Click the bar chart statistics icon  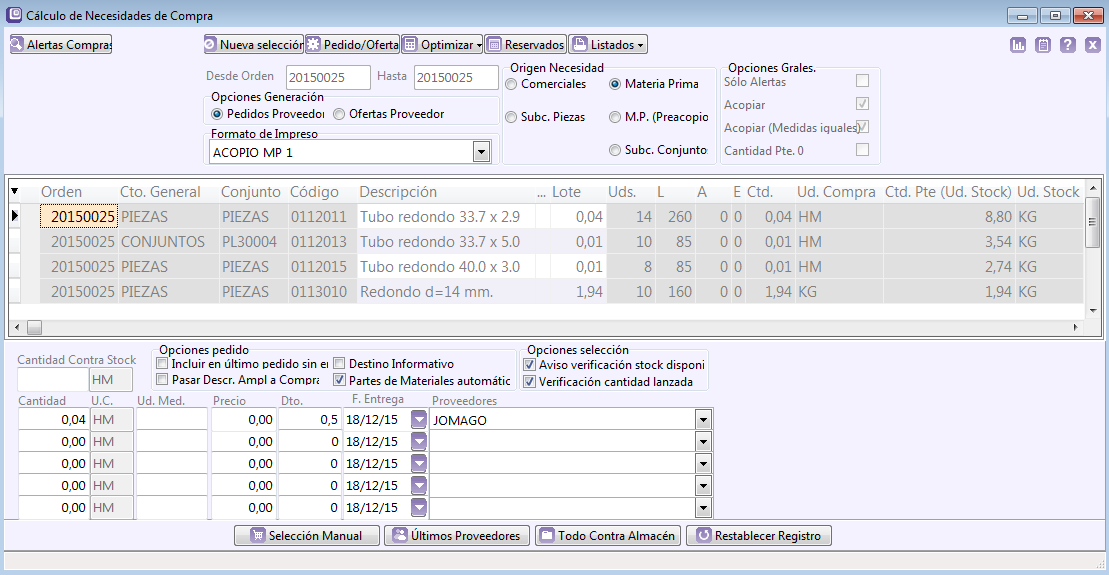[1018, 45]
